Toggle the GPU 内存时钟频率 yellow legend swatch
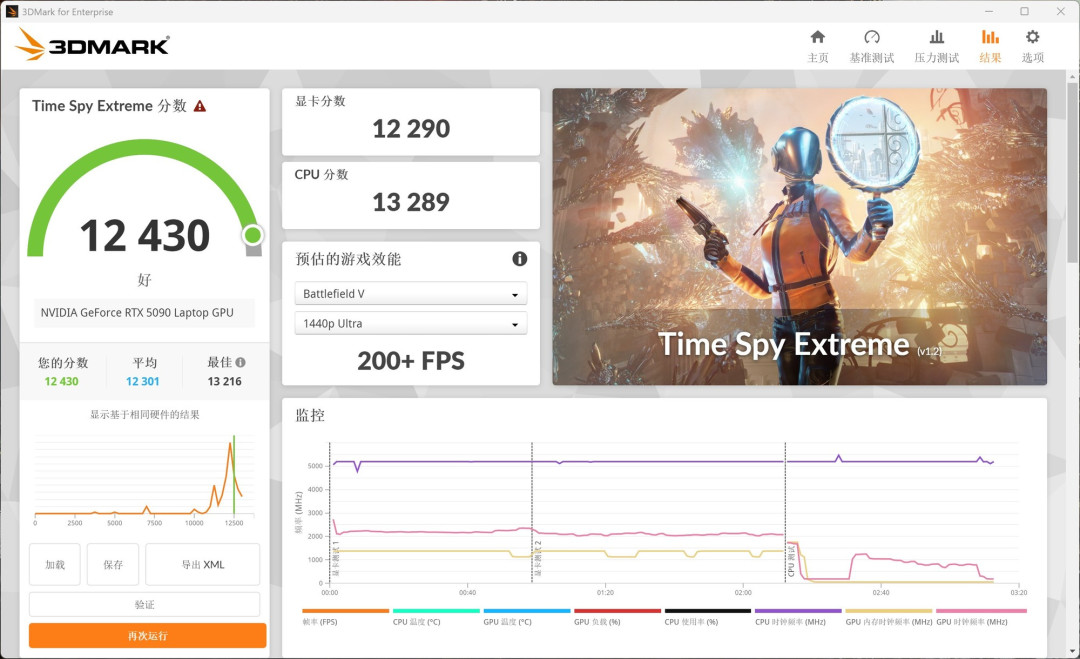The width and height of the screenshot is (1080, 659). click(x=889, y=611)
